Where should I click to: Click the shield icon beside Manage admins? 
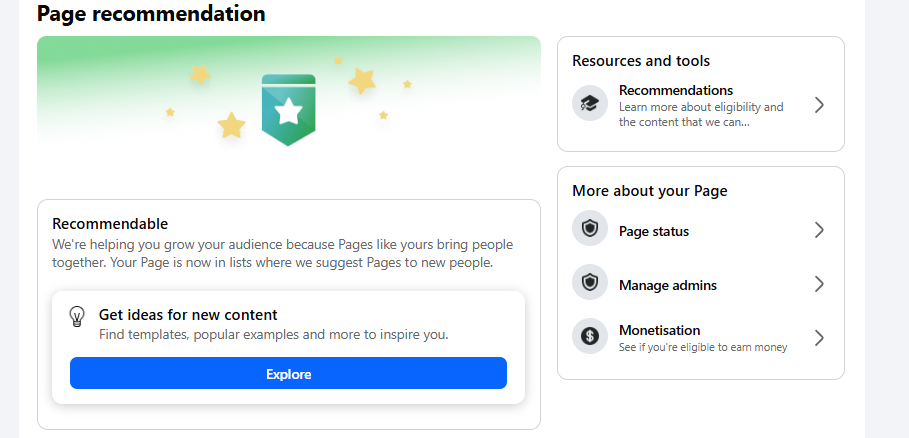590,283
